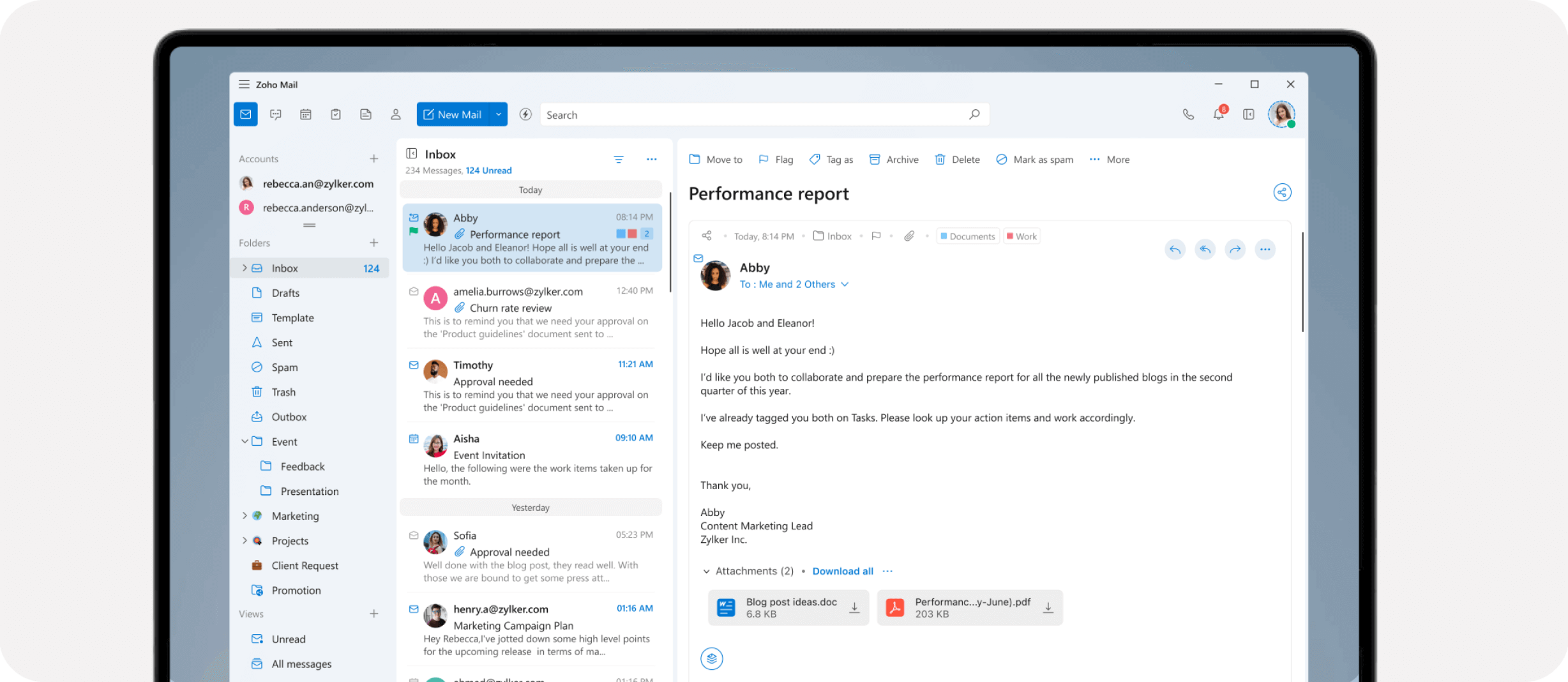Open the Tasks app icon
Viewport: 1568px width, 682px height.
[336, 114]
